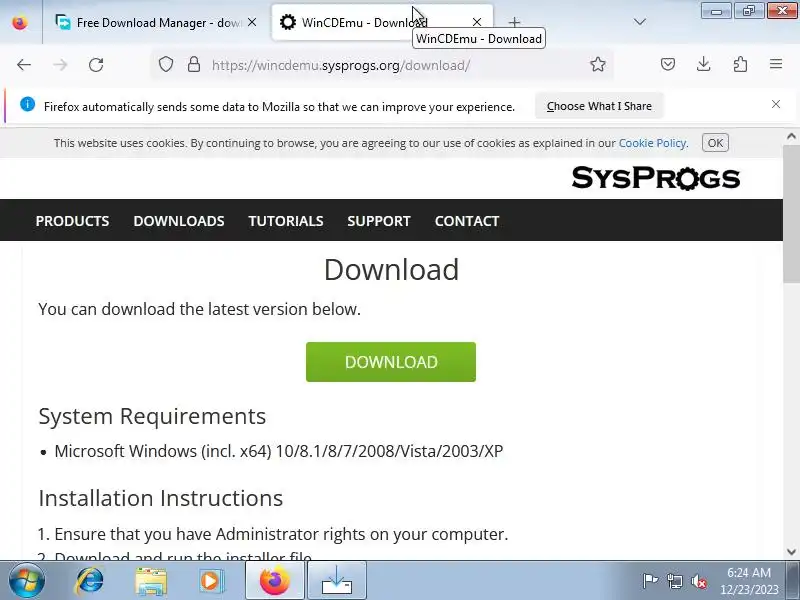The width and height of the screenshot is (800, 600).
Task: Open network tray icon
Action: click(674, 581)
